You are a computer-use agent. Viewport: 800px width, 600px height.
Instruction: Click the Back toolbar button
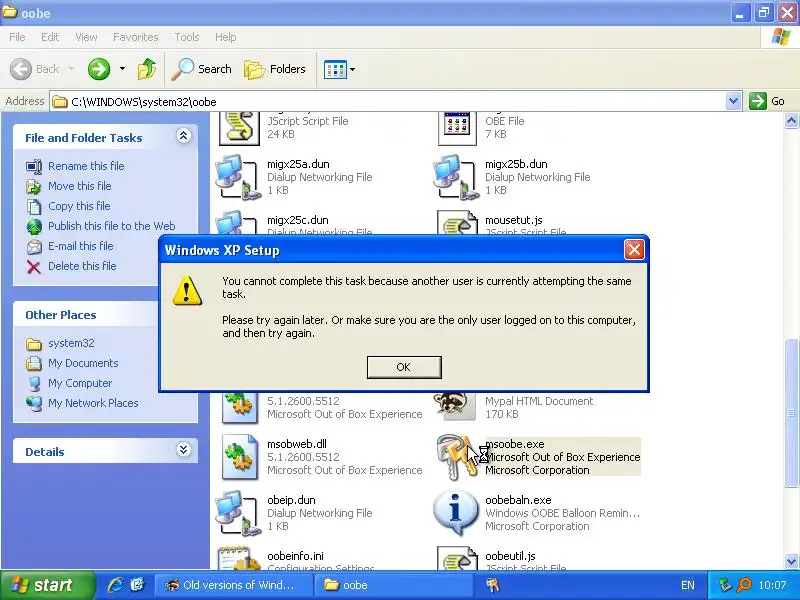36,69
